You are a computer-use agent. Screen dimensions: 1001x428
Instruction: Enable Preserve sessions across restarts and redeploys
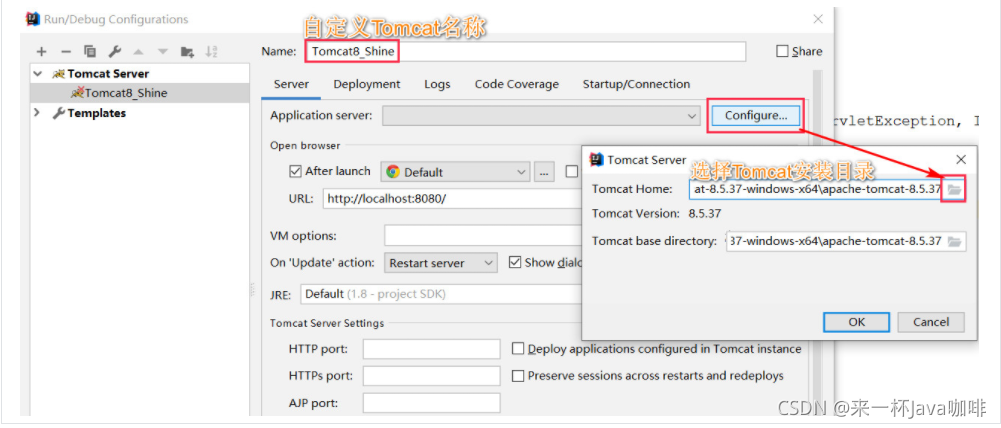tap(518, 376)
